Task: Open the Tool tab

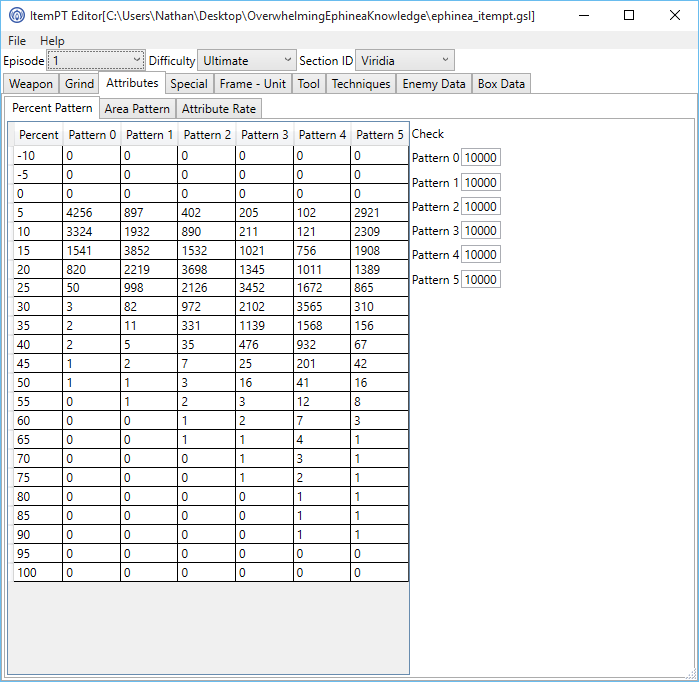Action: [308, 84]
